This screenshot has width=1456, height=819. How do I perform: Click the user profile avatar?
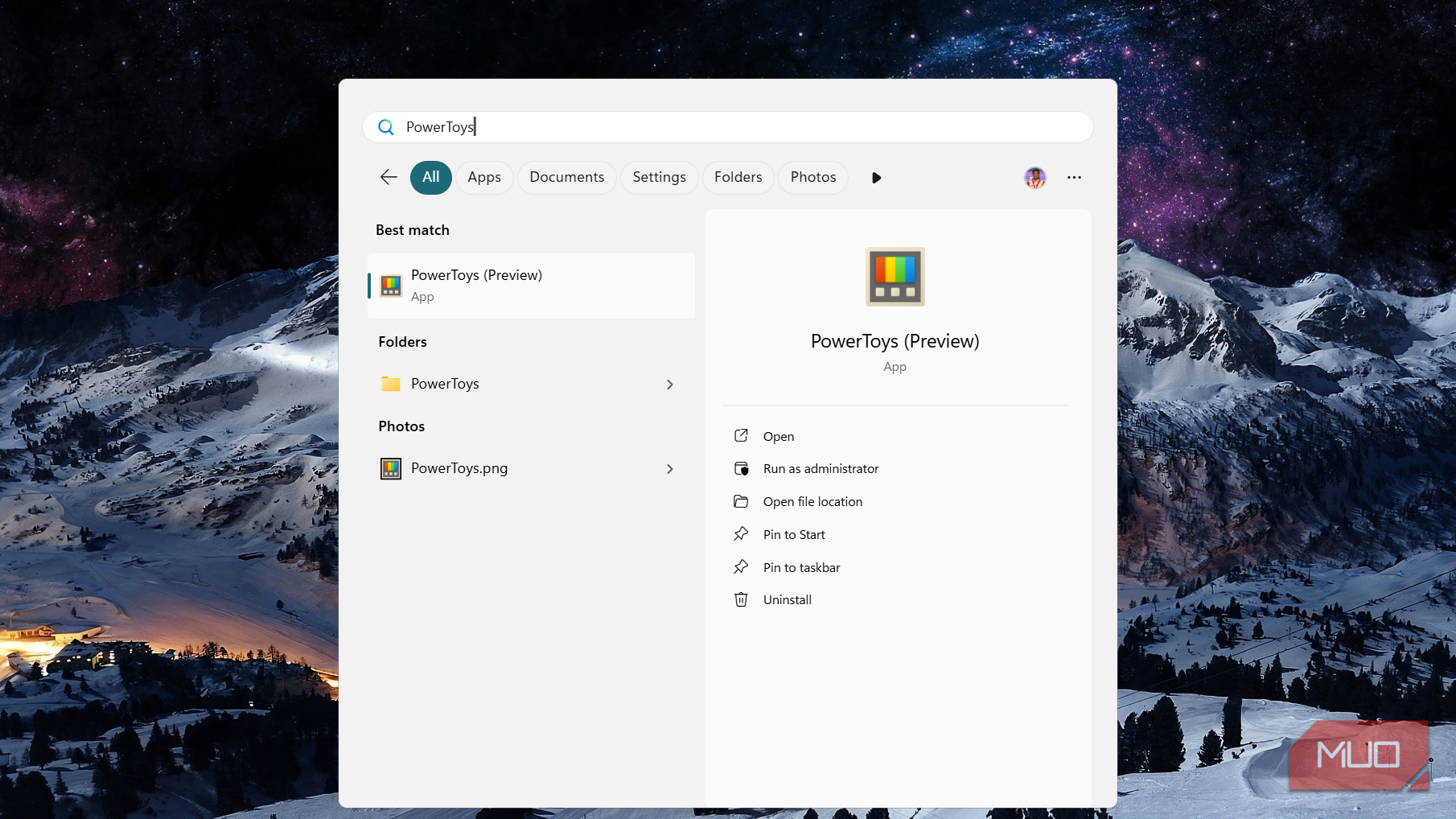[x=1034, y=177]
